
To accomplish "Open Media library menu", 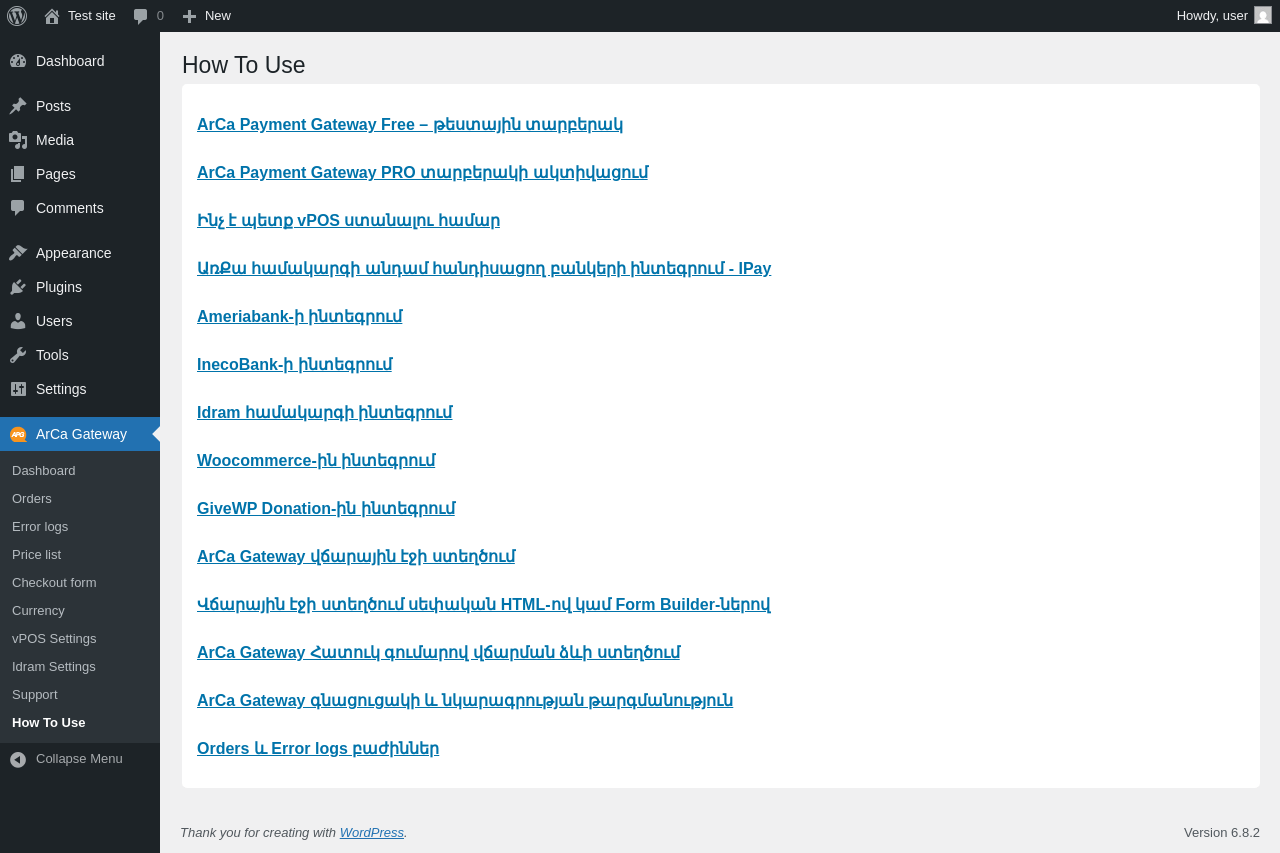I will [80, 140].
